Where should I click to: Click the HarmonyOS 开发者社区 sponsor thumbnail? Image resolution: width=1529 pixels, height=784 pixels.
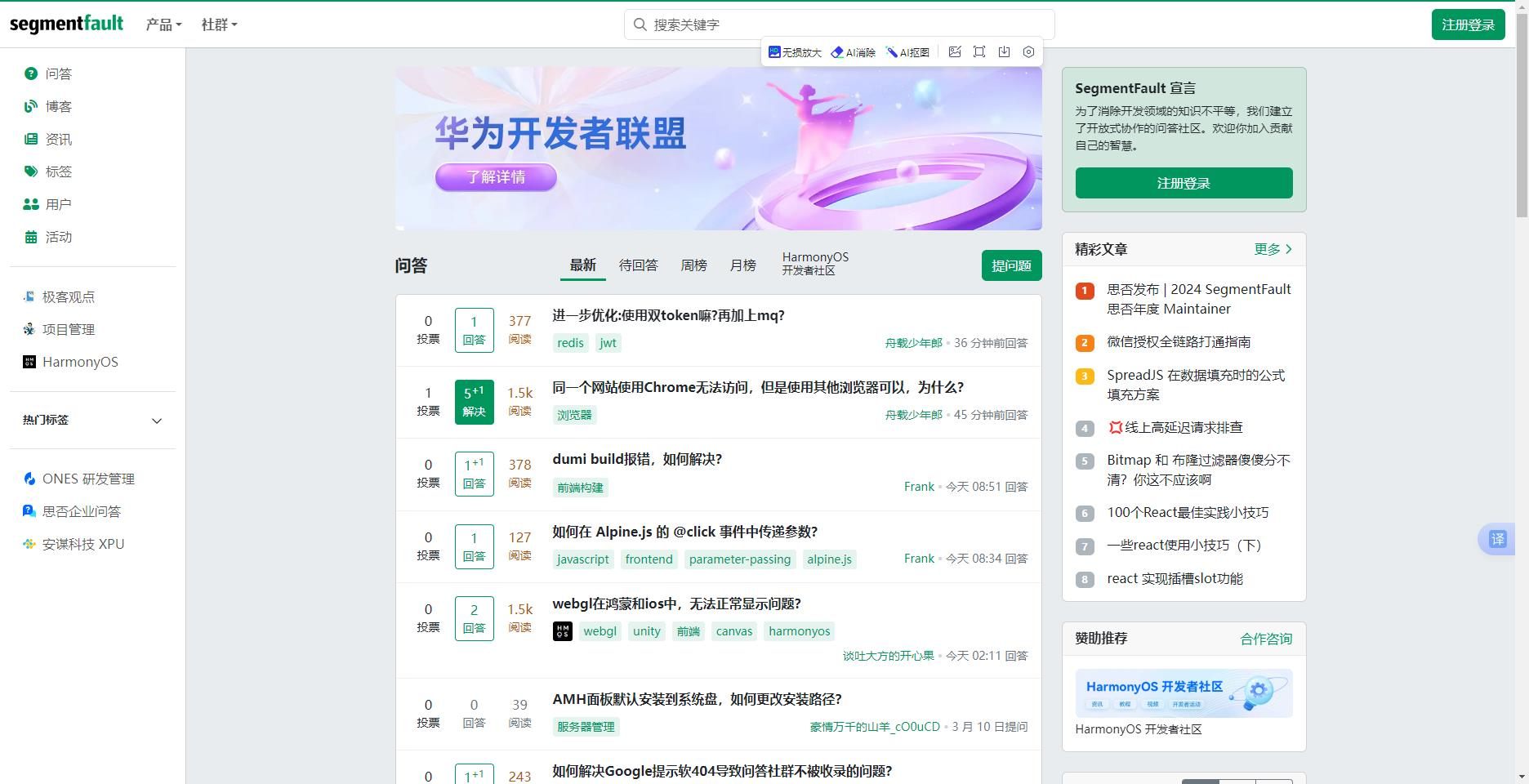(x=1184, y=693)
